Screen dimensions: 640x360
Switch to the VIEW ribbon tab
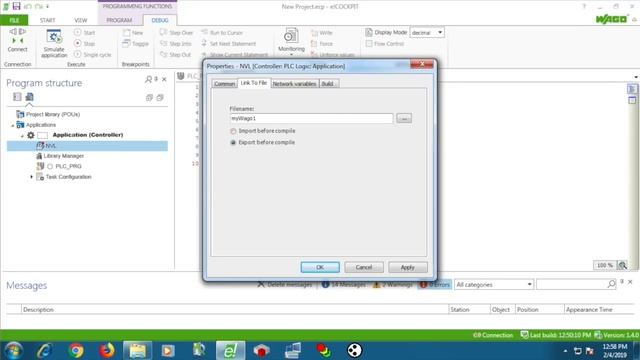[81, 20]
